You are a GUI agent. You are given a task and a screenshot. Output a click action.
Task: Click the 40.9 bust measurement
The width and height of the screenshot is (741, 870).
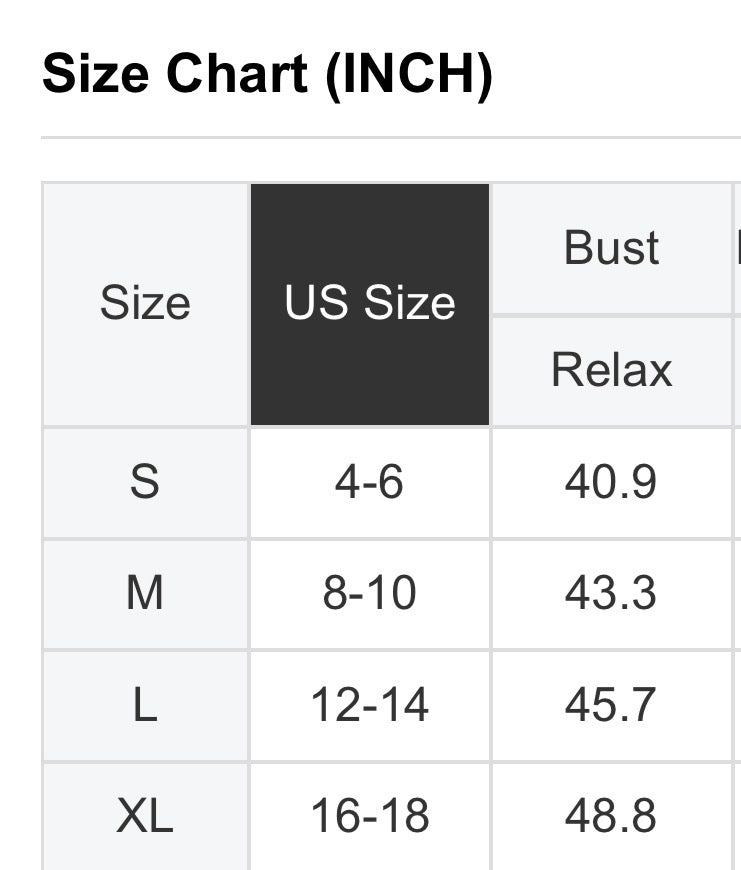tap(611, 482)
